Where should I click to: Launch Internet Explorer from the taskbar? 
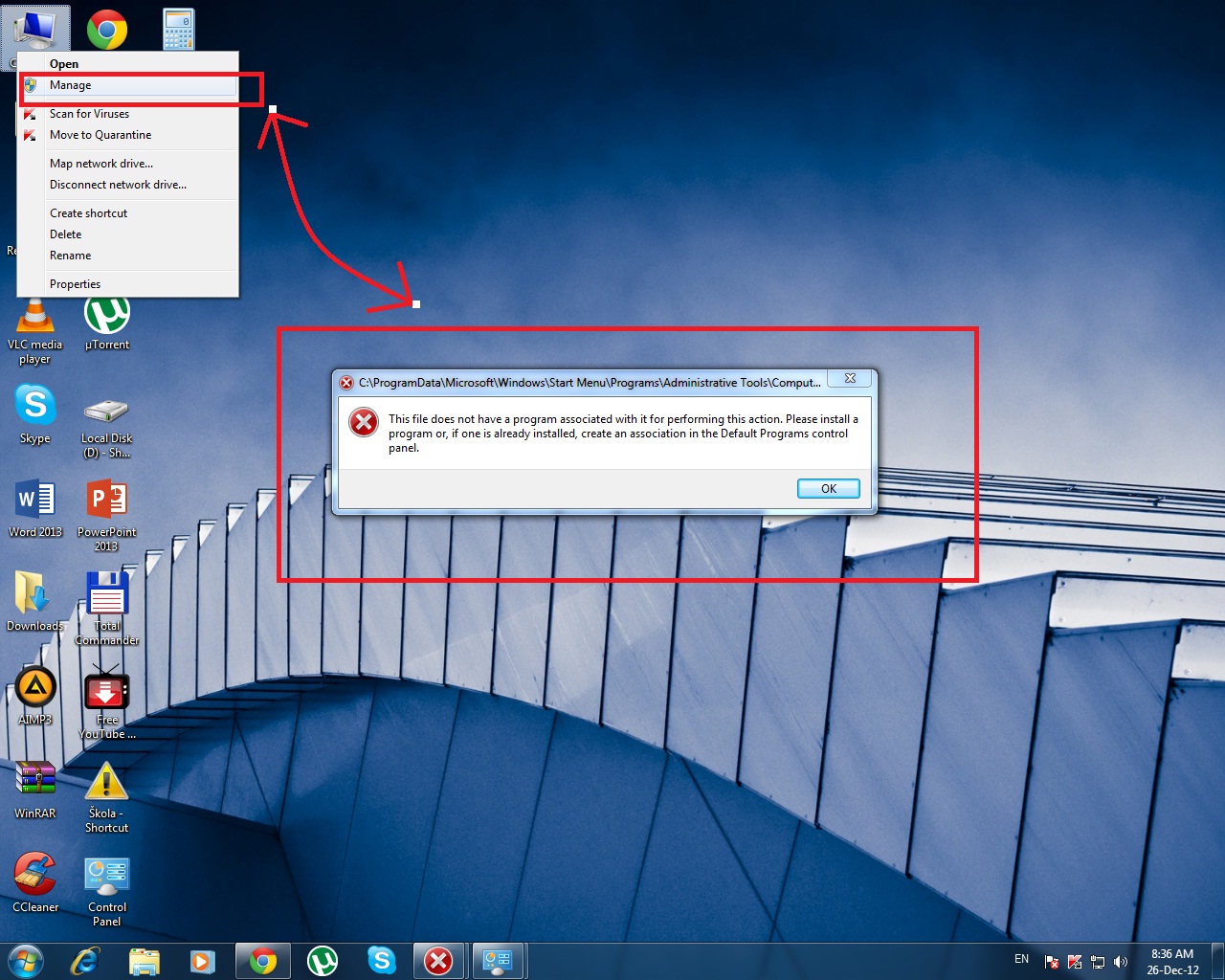pyautogui.click(x=85, y=961)
